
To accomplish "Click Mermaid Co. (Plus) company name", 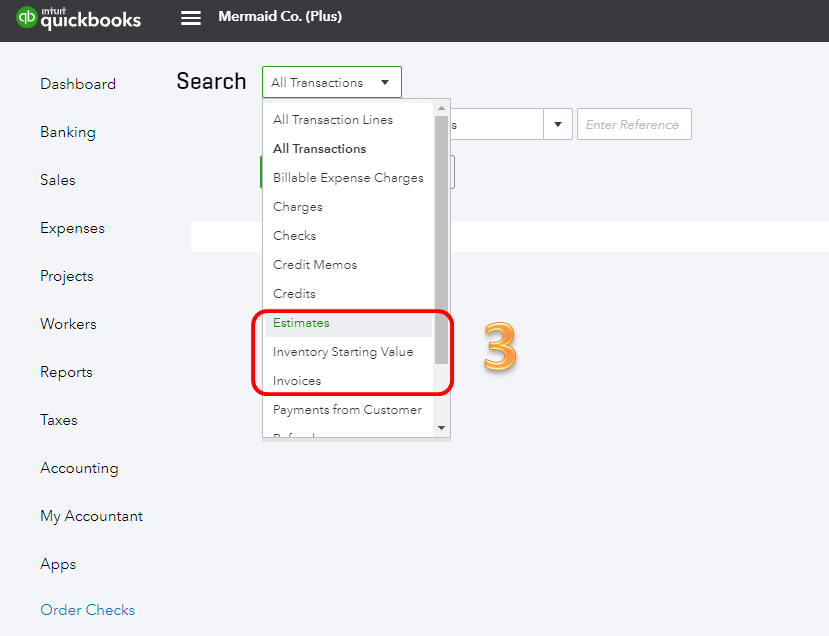I will tap(280, 16).
